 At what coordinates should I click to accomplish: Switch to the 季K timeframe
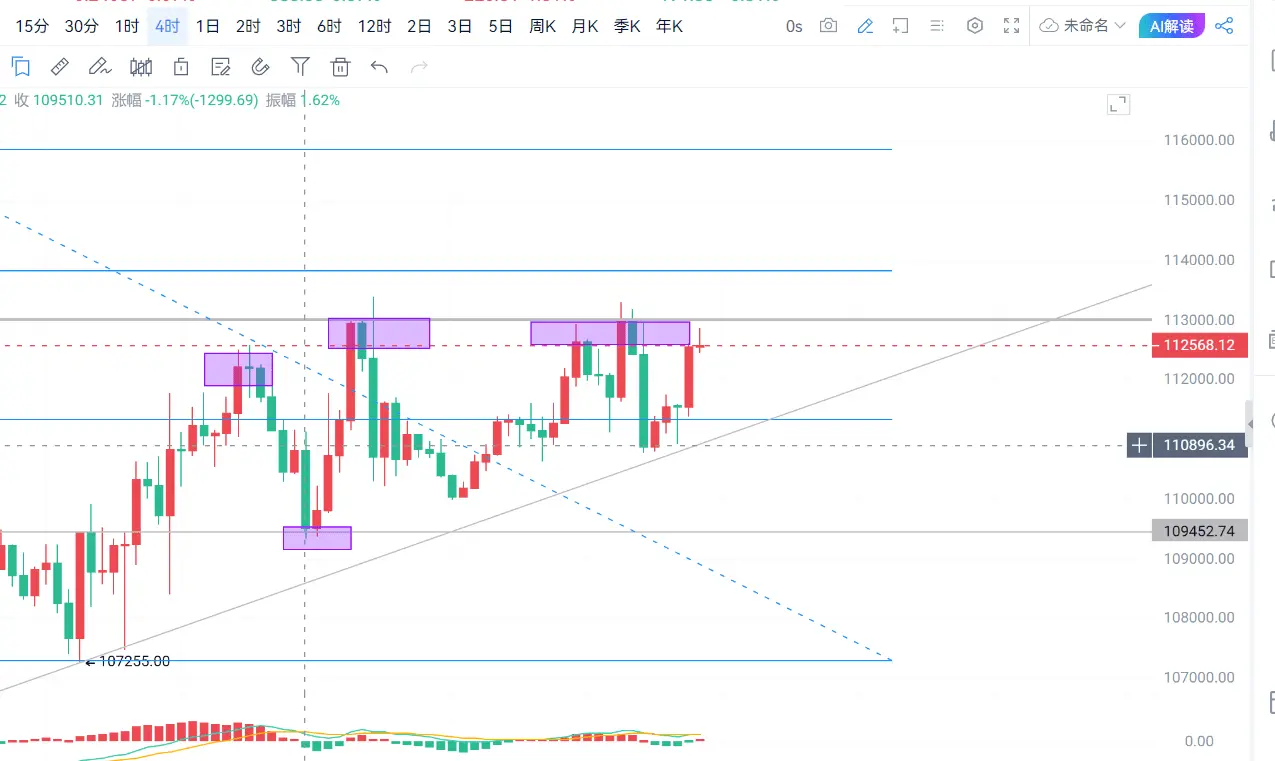(627, 26)
